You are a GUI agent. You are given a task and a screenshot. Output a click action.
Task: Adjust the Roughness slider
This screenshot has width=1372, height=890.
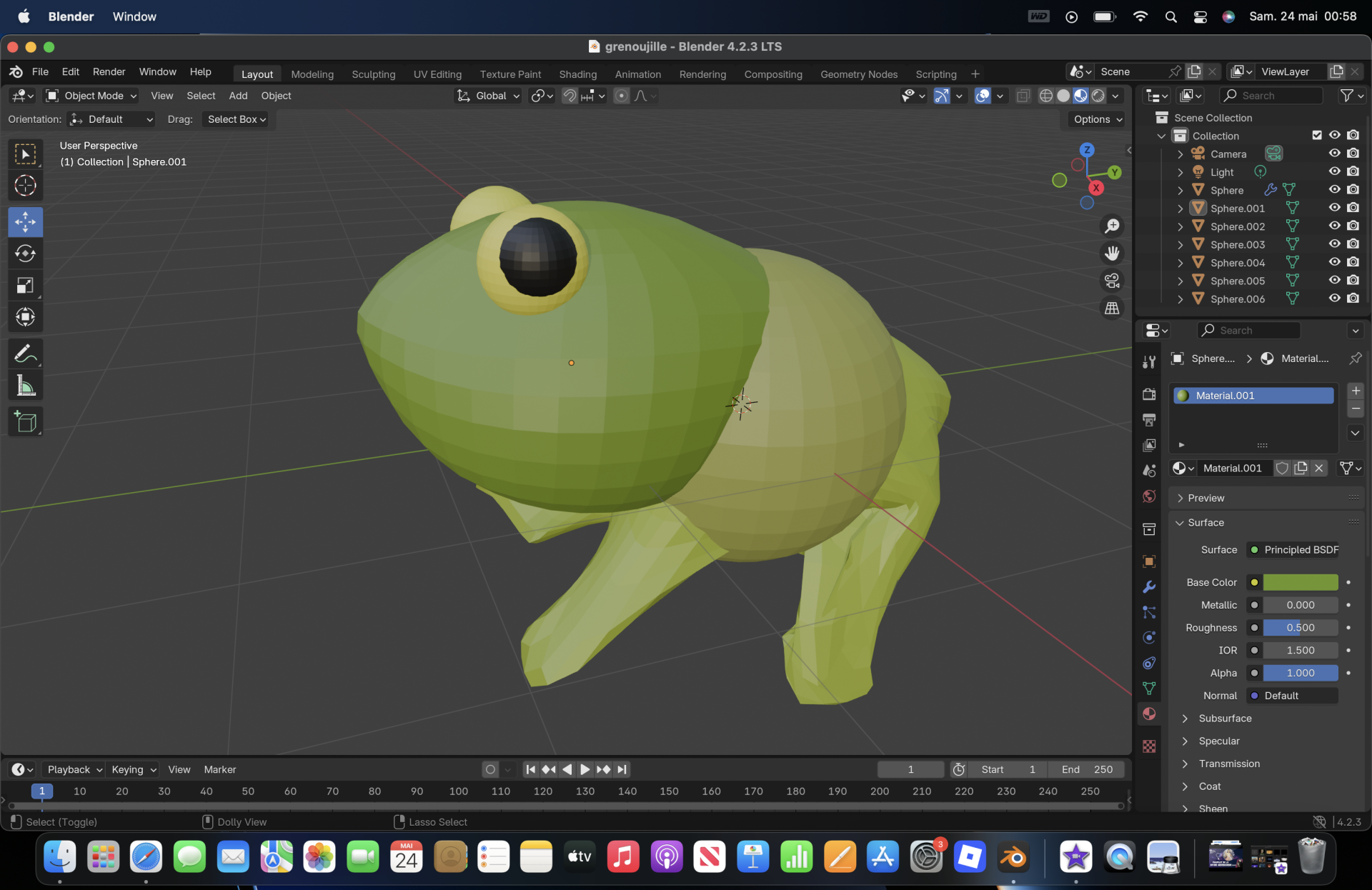pyautogui.click(x=1300, y=628)
